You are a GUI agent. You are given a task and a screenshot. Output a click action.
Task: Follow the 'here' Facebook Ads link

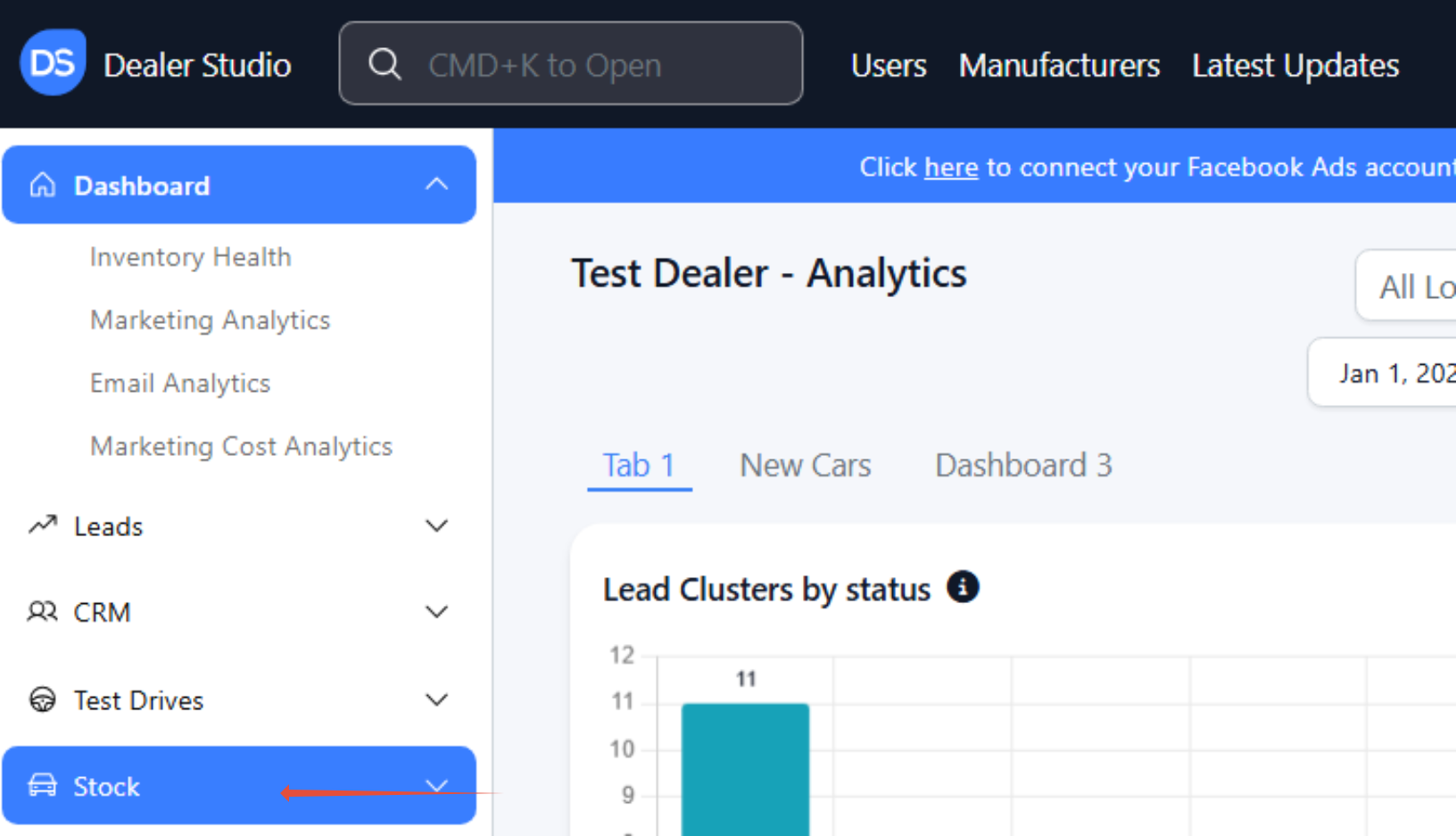[x=951, y=167]
